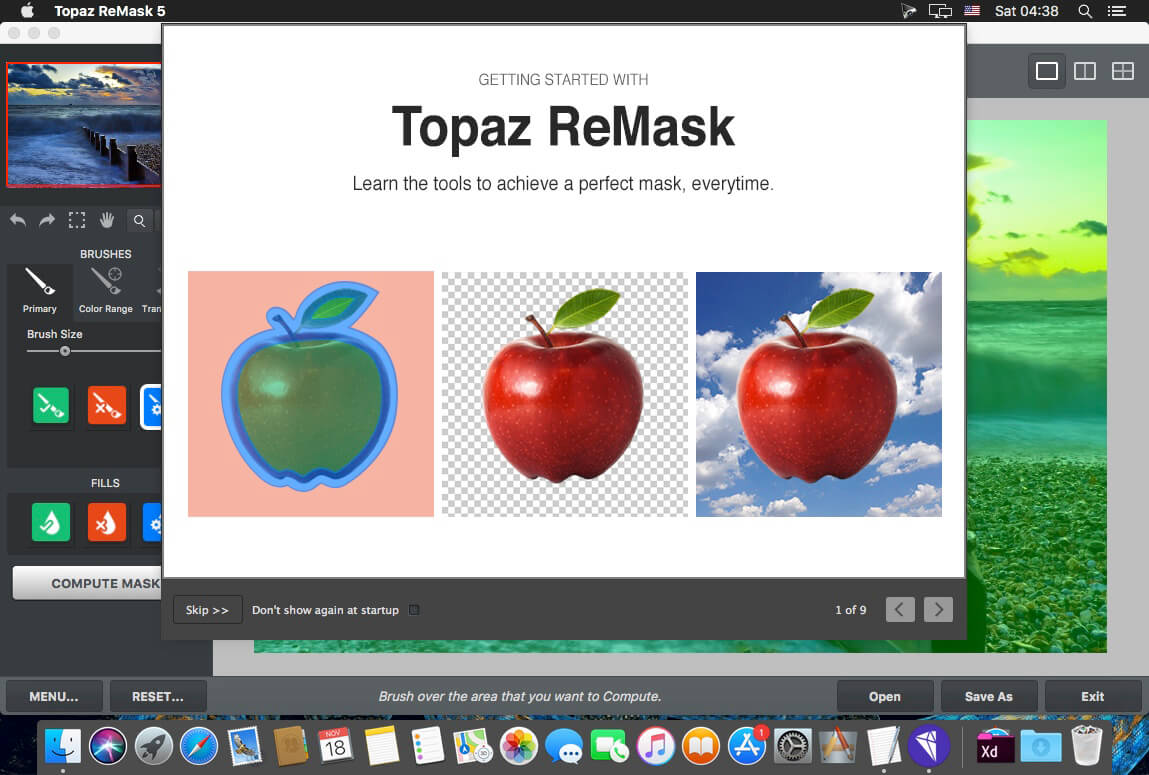Open the Apple menu
Image resolution: width=1149 pixels, height=775 pixels.
27,10
